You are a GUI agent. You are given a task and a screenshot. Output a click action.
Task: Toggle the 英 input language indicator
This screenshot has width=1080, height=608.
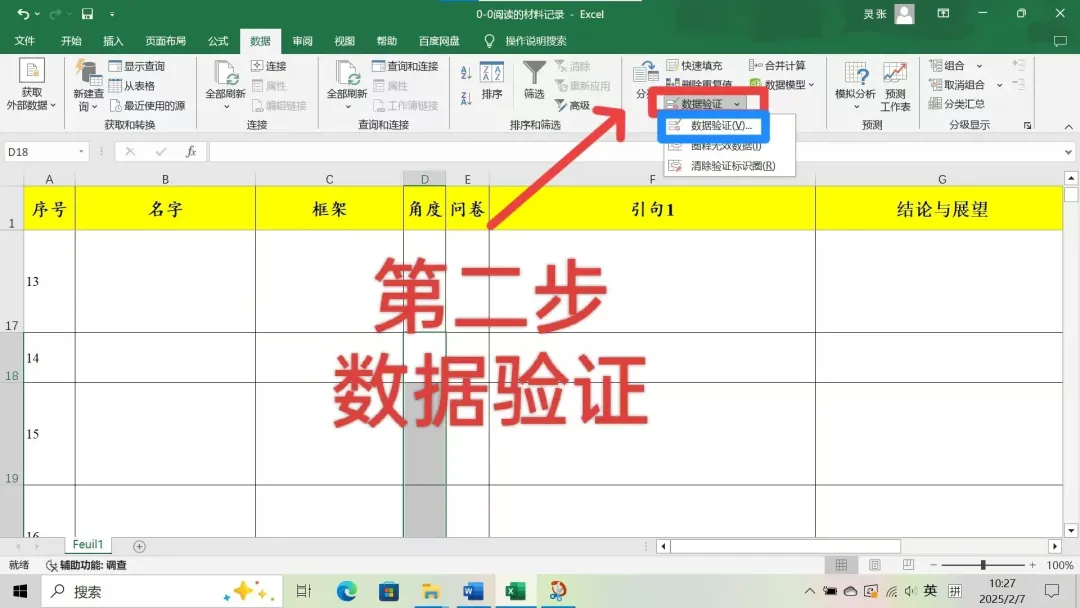(930, 591)
